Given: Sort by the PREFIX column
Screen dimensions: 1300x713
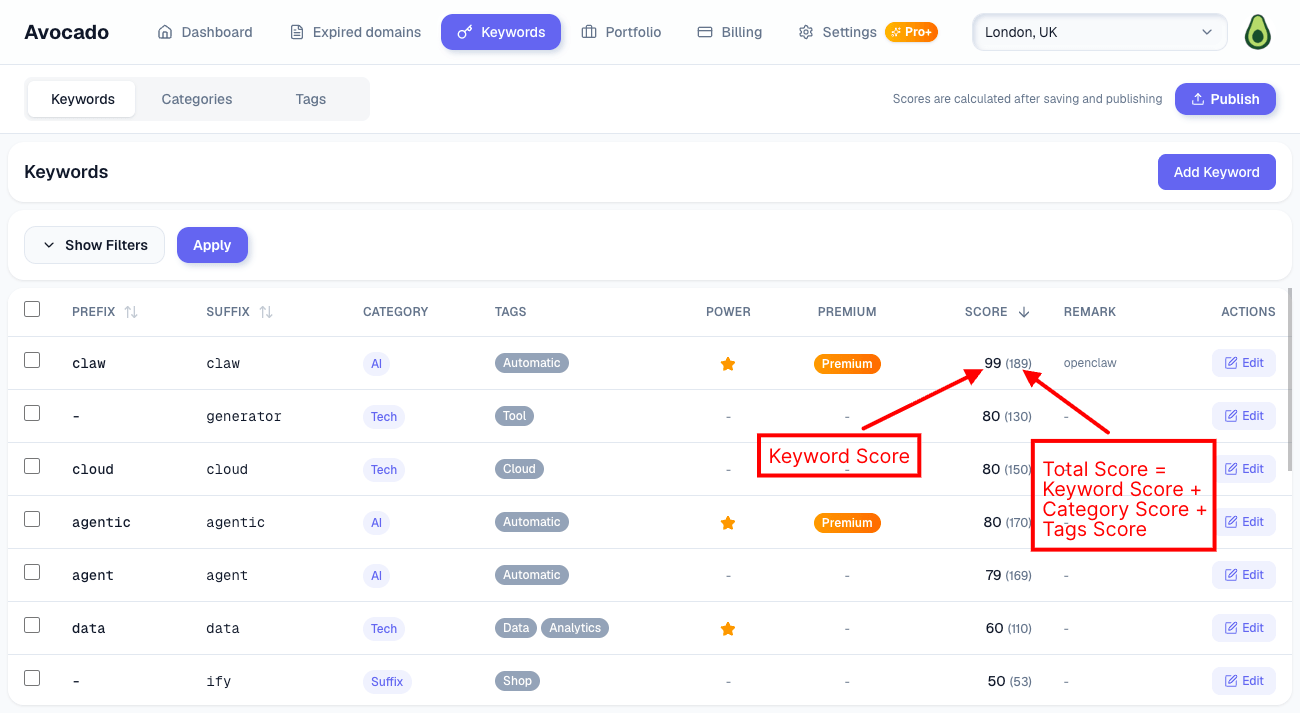Looking at the screenshot, I should point(104,312).
